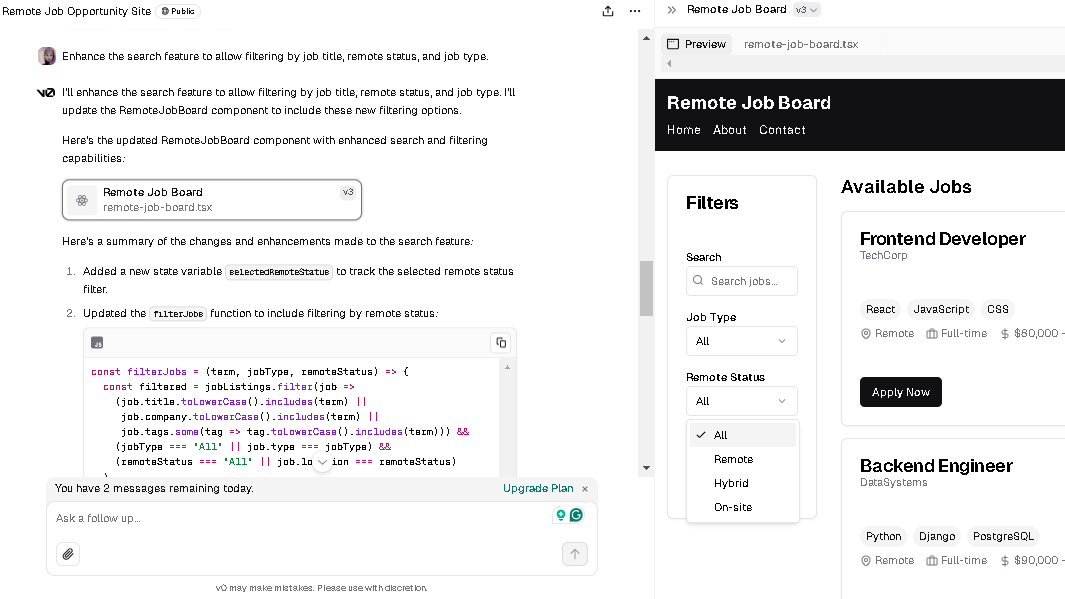The height and width of the screenshot is (599, 1065).
Task: Expand the Job Type dropdown
Action: (741, 341)
